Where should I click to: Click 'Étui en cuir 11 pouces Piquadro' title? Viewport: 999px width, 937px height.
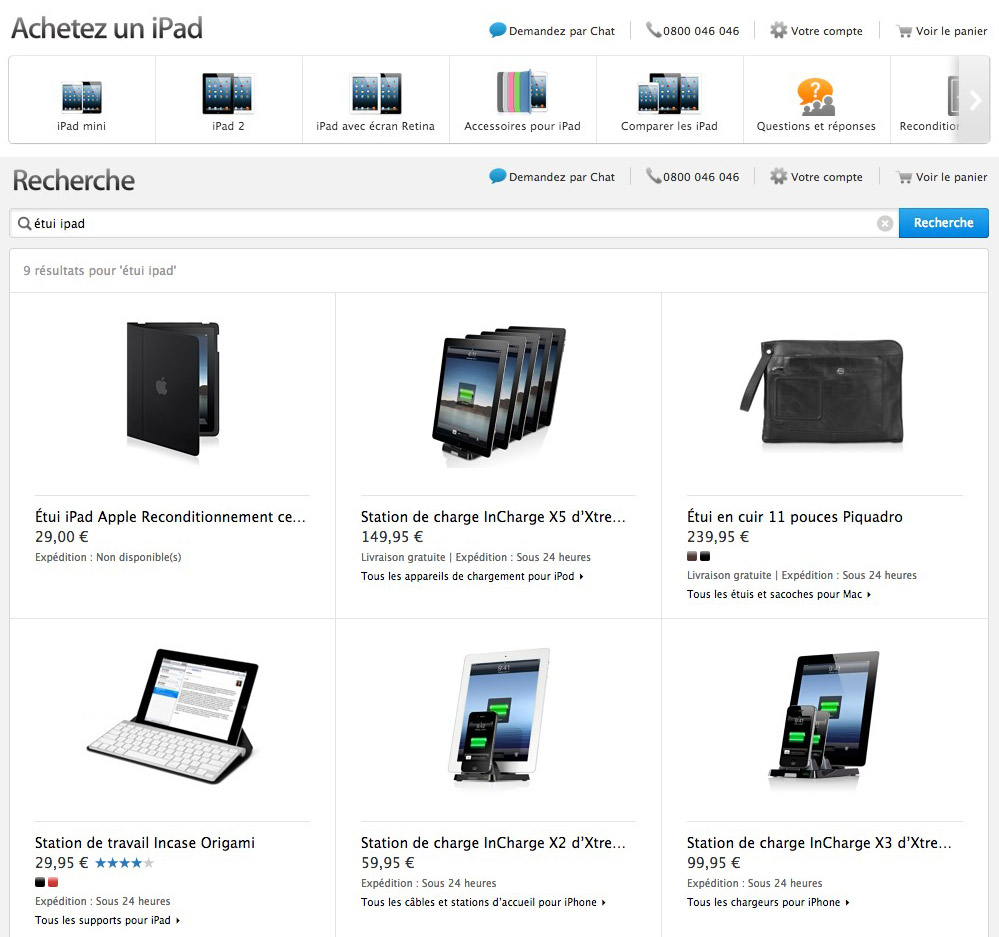point(794,517)
